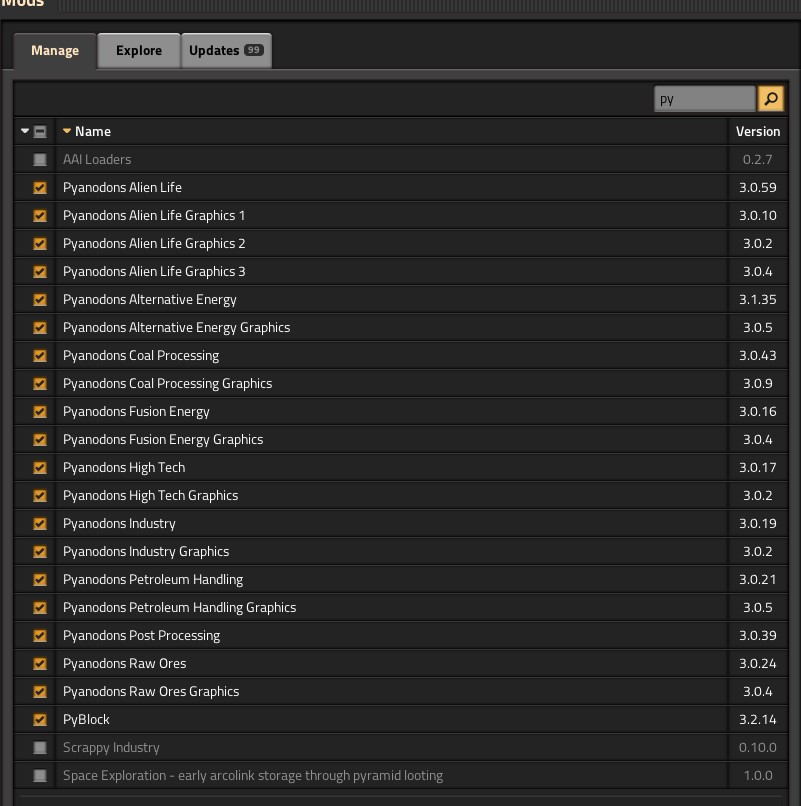Toggle Pyanodons Coal Processing Graphics checkbox

[x=40, y=383]
